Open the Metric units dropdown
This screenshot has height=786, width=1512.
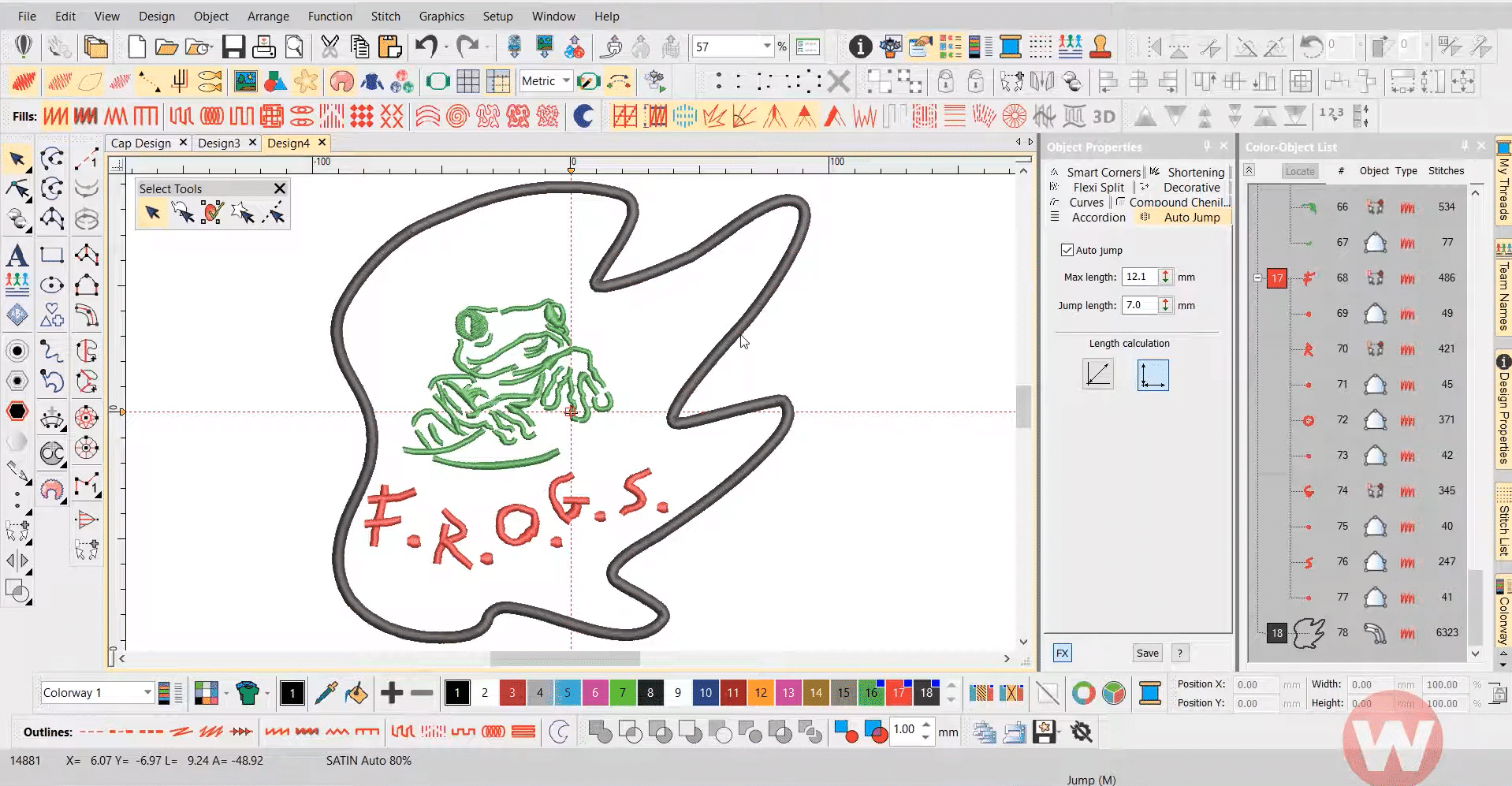point(546,81)
